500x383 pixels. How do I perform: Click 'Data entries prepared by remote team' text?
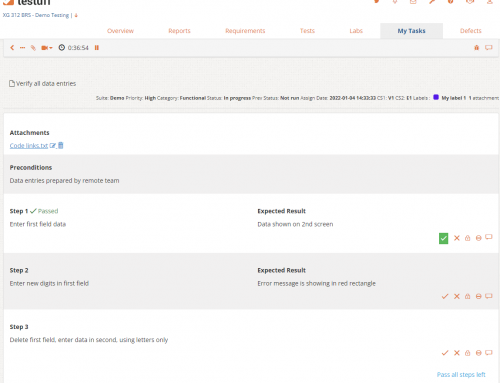(64, 181)
